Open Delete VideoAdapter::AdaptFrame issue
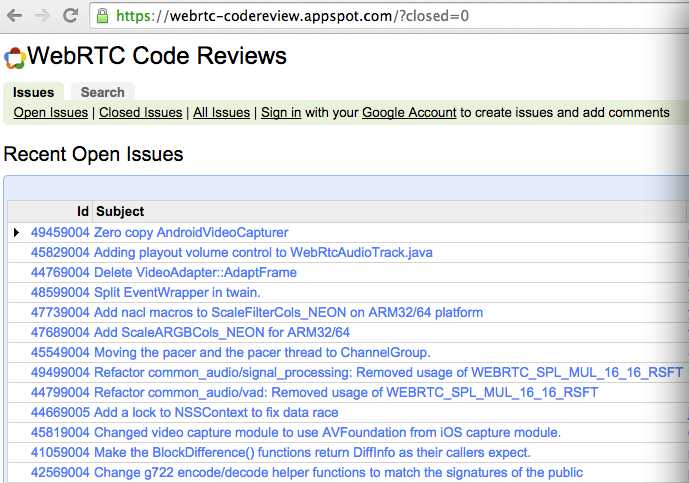The image size is (689, 483). click(x=195, y=272)
